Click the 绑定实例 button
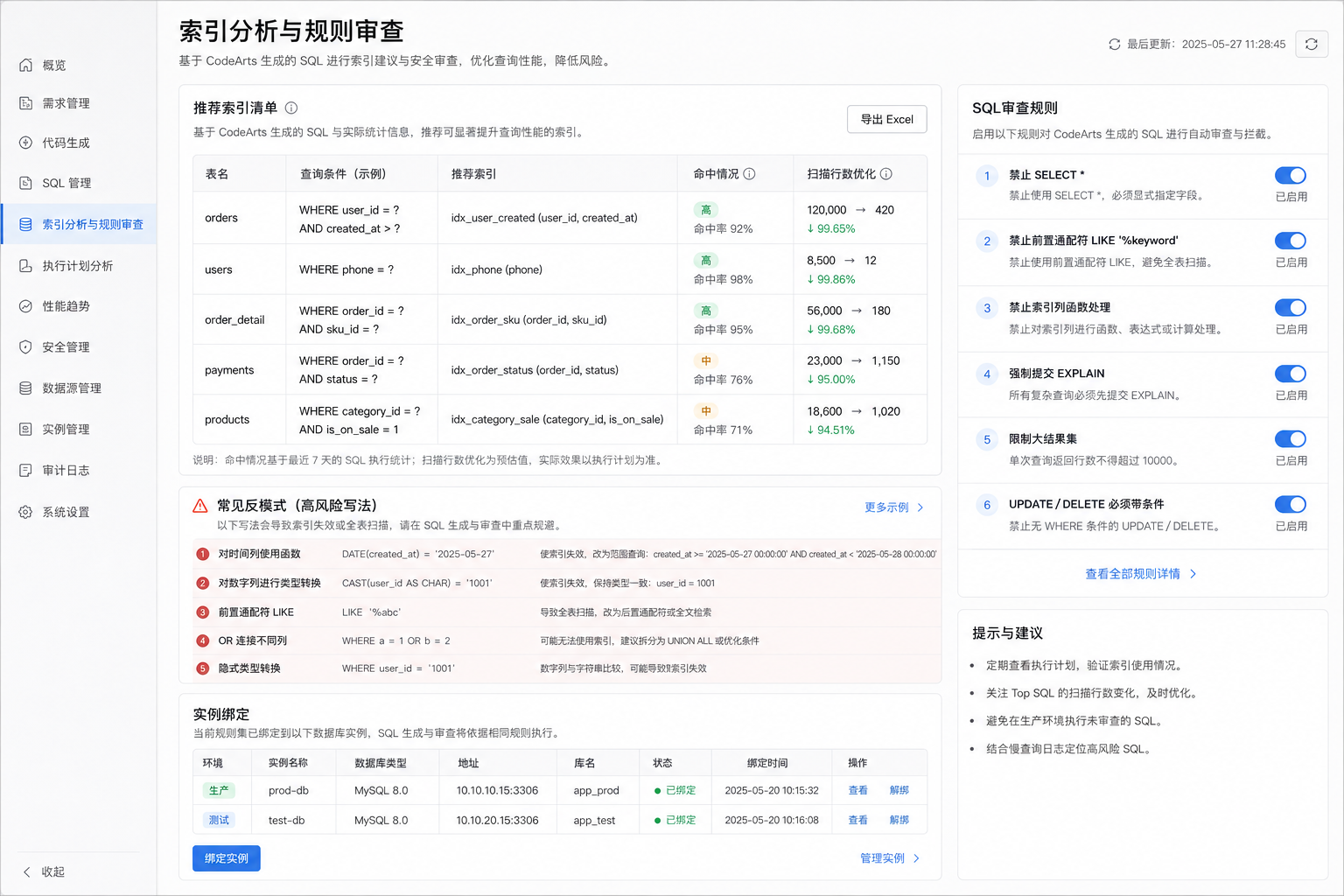The image size is (1344, 896). 226,858
